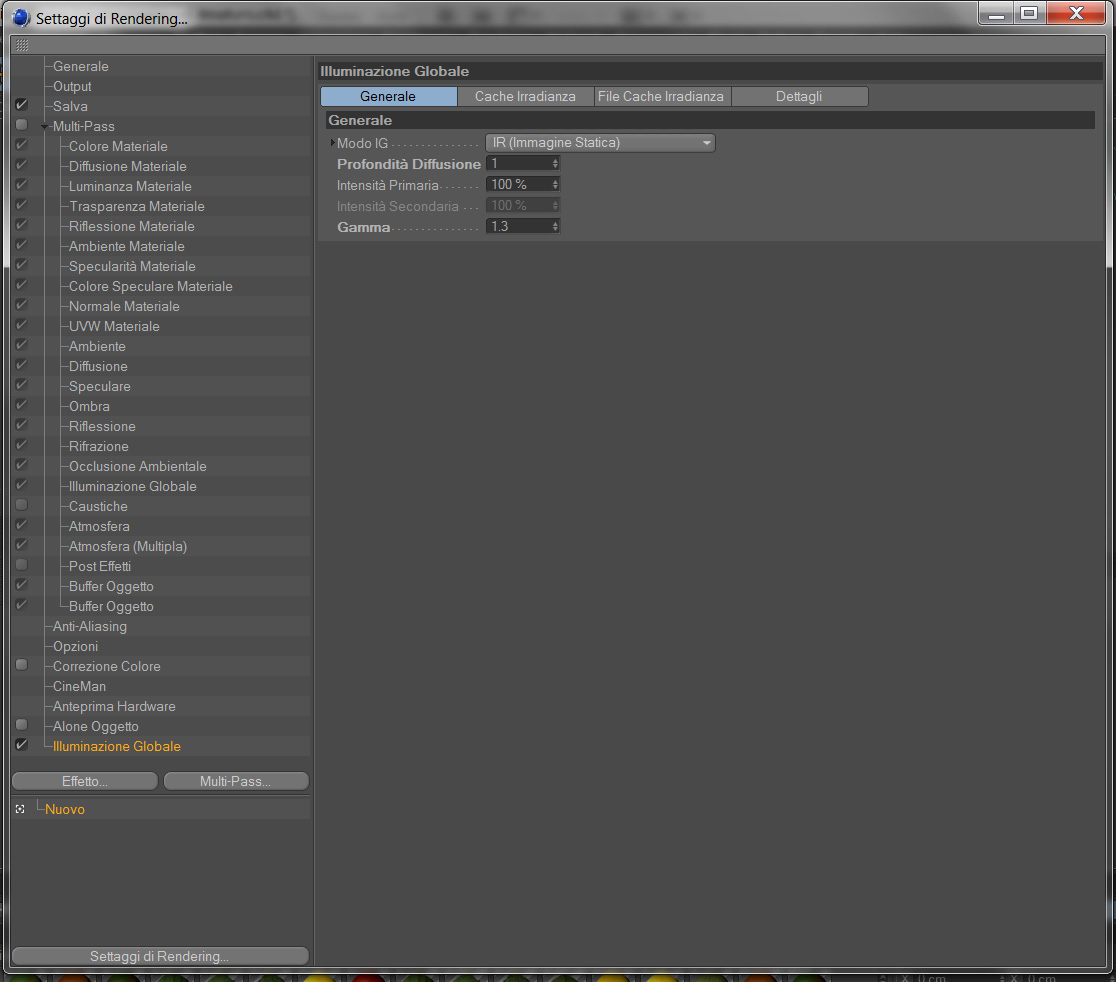Select the Ombra pass
The height and width of the screenshot is (982, 1116).
(89, 406)
